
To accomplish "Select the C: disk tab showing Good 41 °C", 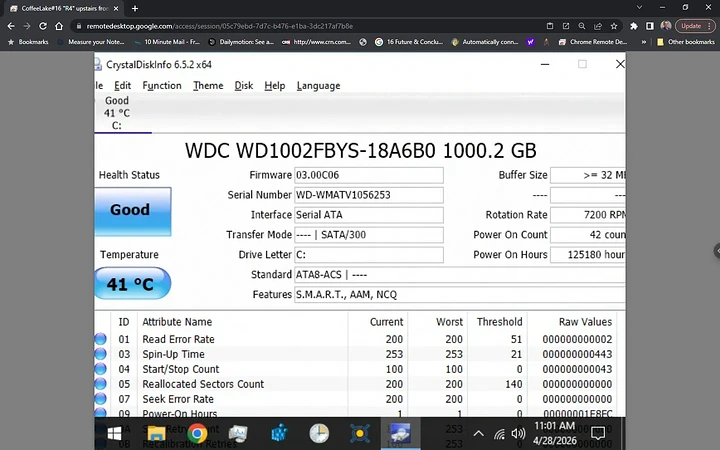I will (x=117, y=113).
